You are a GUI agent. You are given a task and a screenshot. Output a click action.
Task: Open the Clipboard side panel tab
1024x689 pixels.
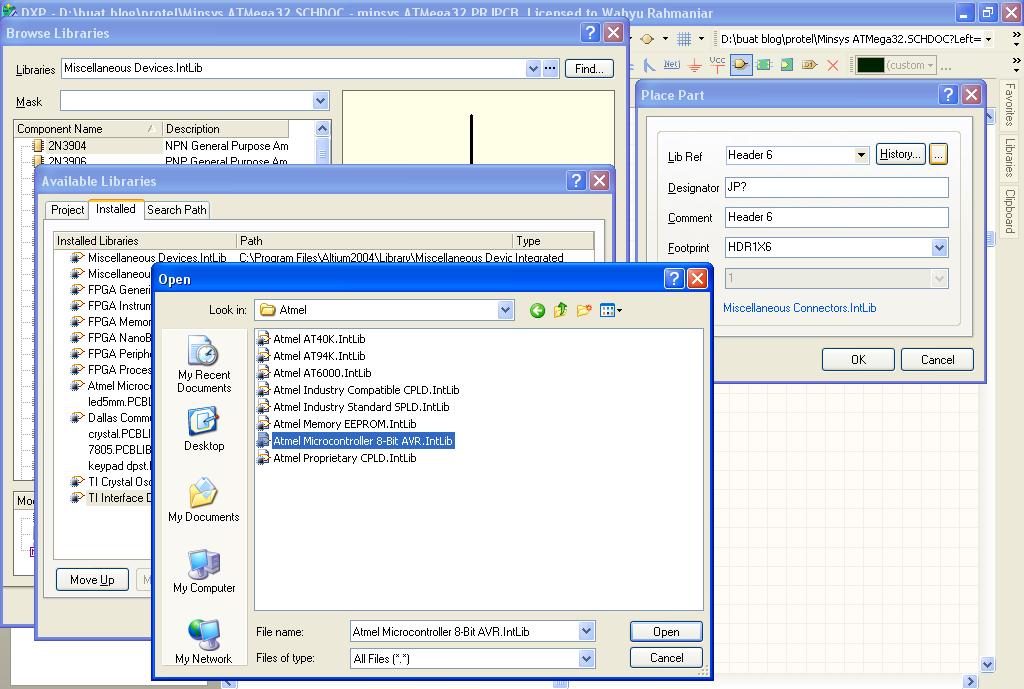click(x=1009, y=211)
